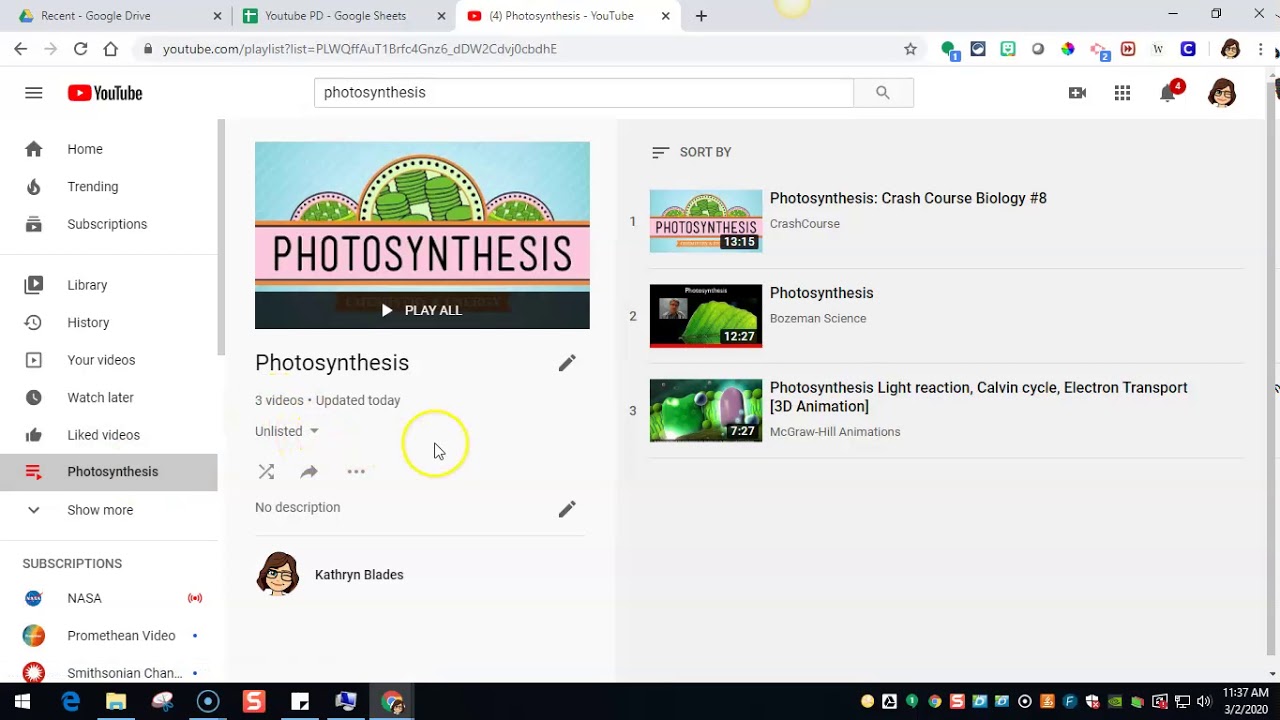Go to Home in the sidebar

[x=109, y=149]
